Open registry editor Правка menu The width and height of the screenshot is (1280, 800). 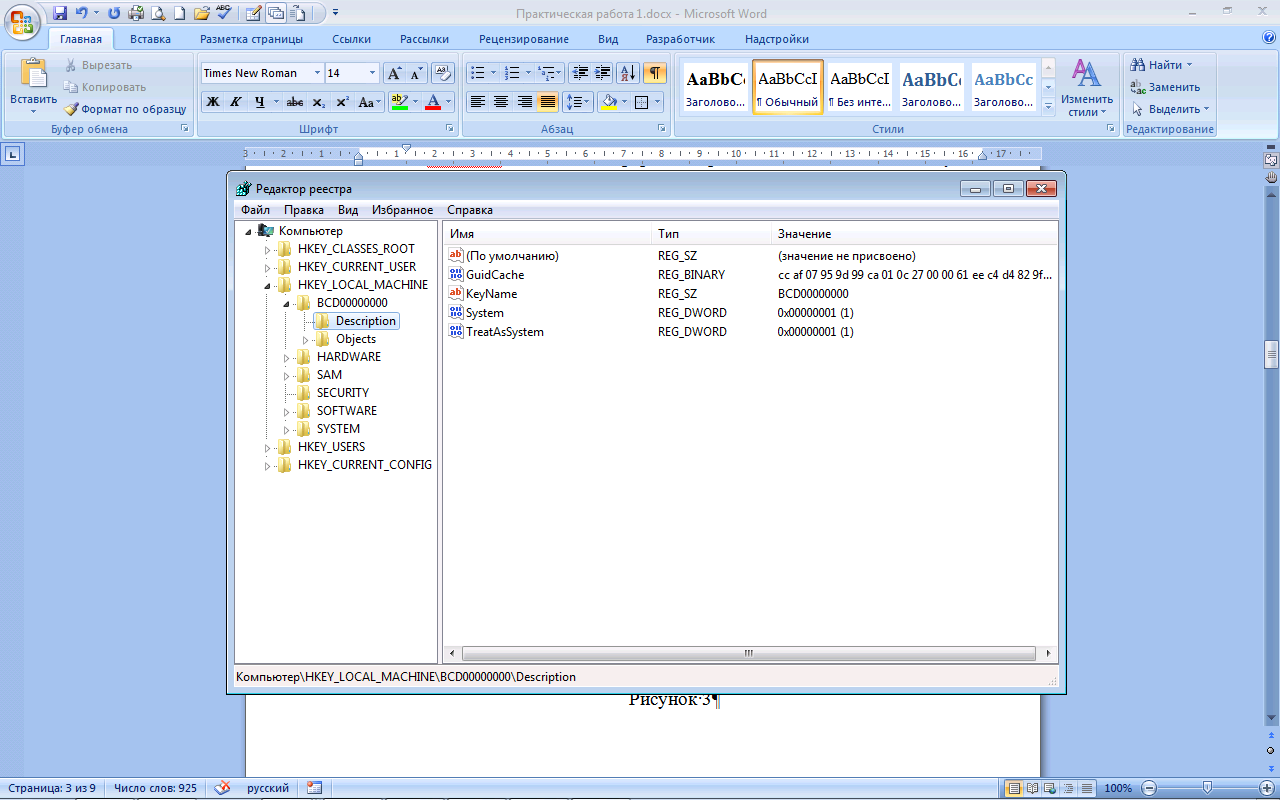coord(304,210)
